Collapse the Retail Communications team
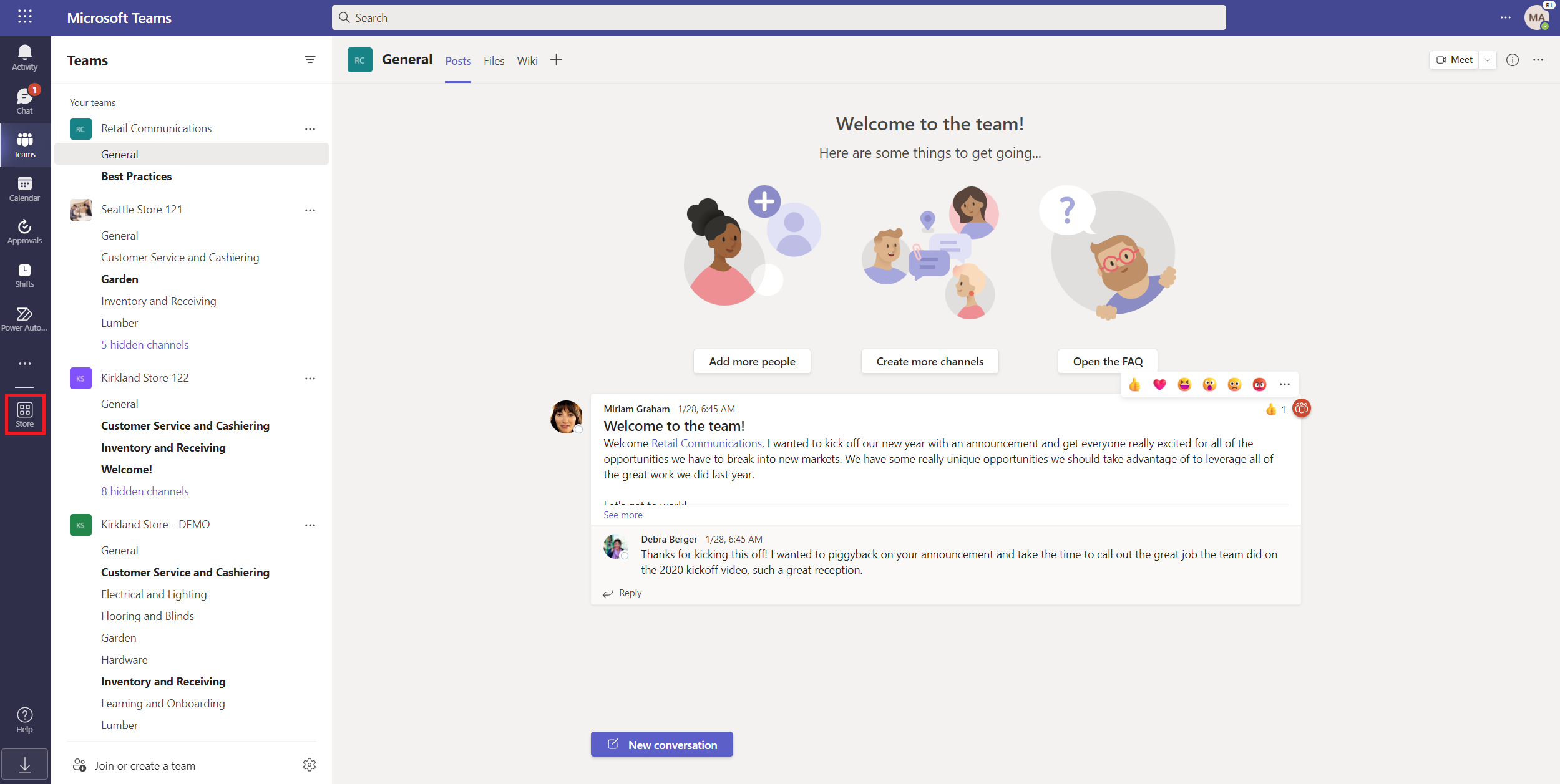Viewport: 1560px width, 784px height. (156, 128)
